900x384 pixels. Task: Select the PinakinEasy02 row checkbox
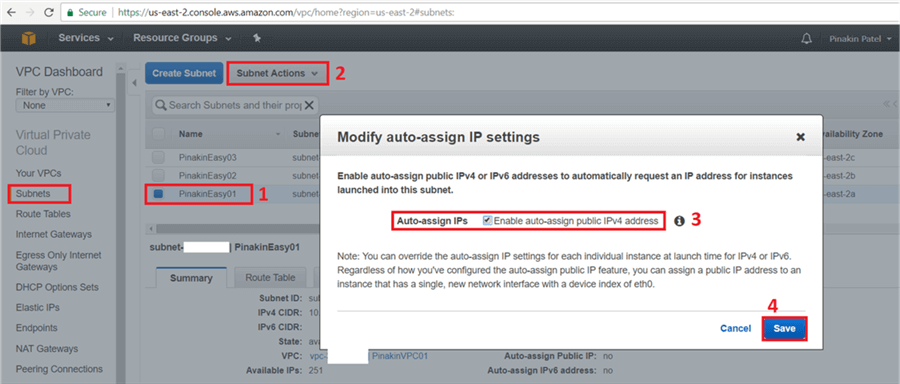(x=158, y=175)
